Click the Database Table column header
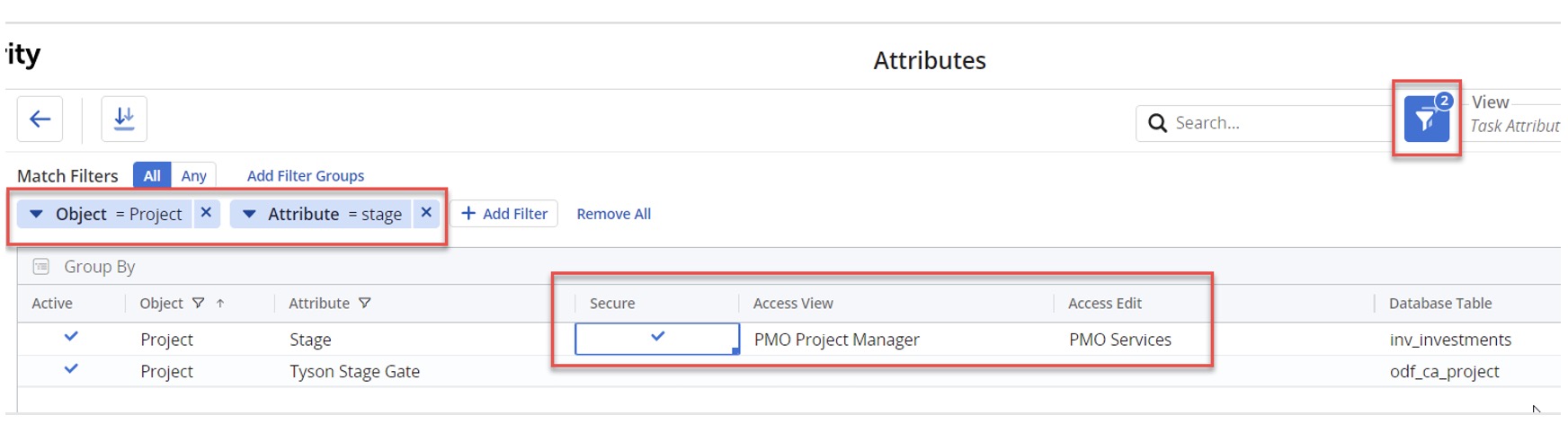This screenshot has height=442, width=1568. click(x=1440, y=304)
